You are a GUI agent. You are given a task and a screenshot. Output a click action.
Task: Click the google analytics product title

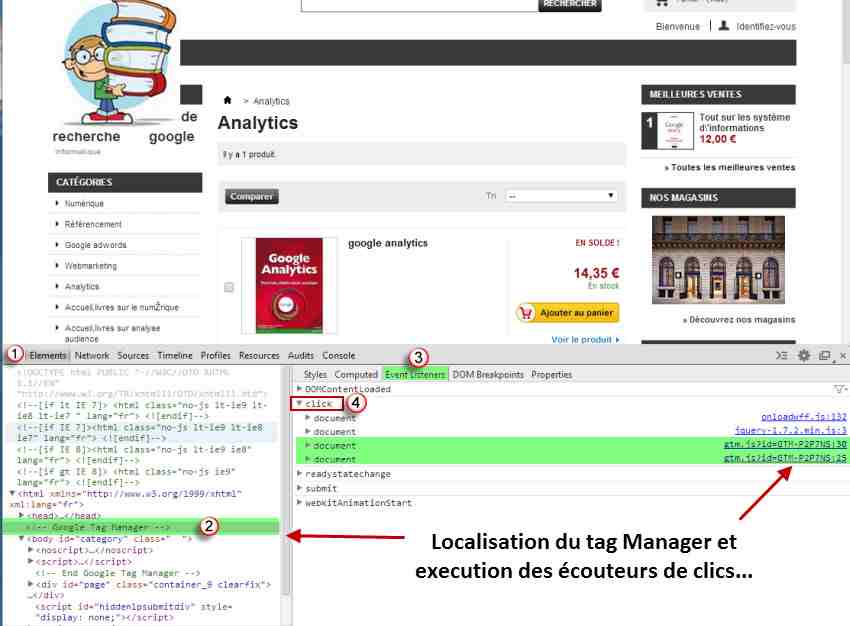coord(388,243)
